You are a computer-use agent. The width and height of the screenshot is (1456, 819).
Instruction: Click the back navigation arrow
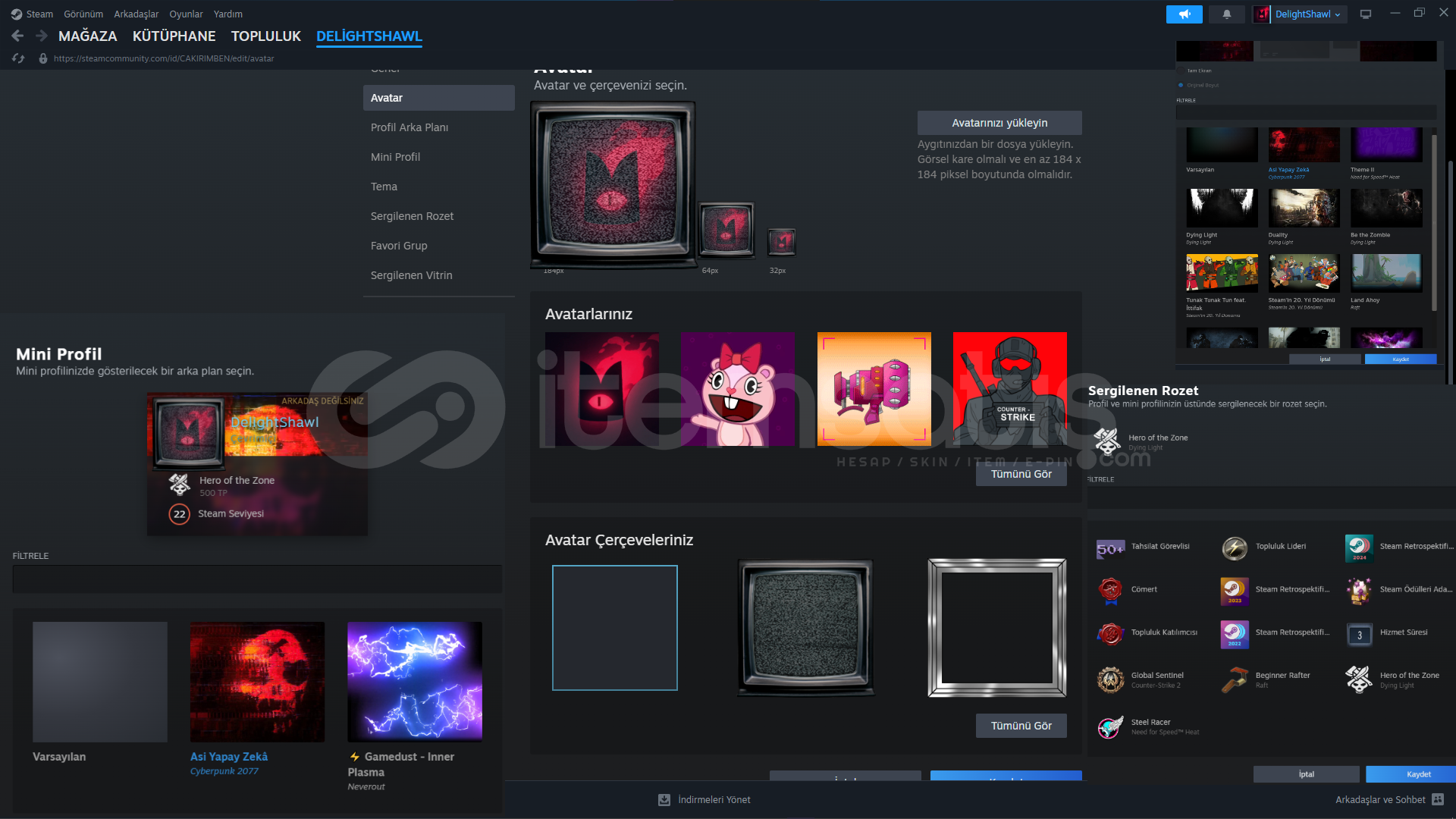[17, 36]
